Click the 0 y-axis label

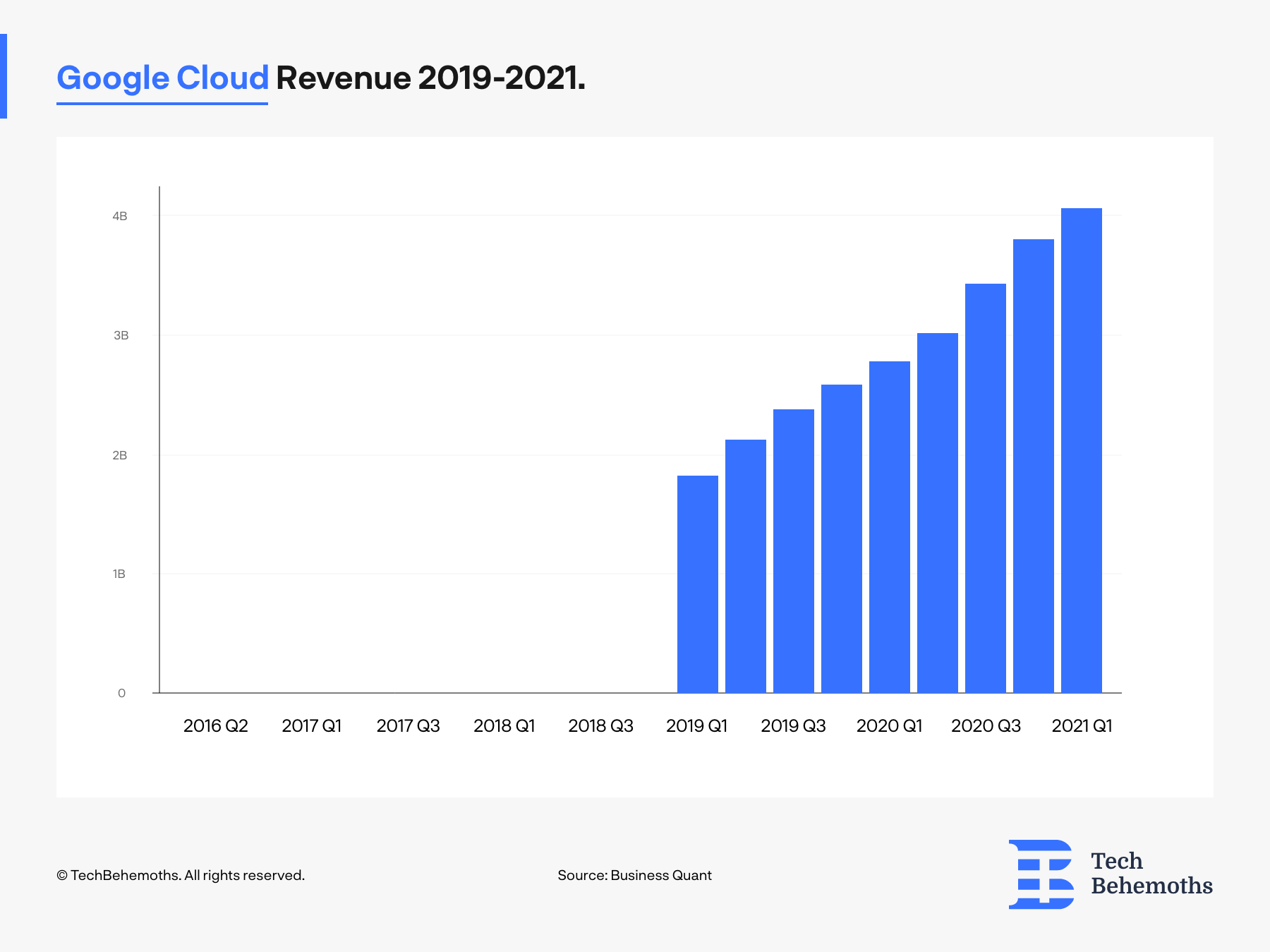click(121, 693)
